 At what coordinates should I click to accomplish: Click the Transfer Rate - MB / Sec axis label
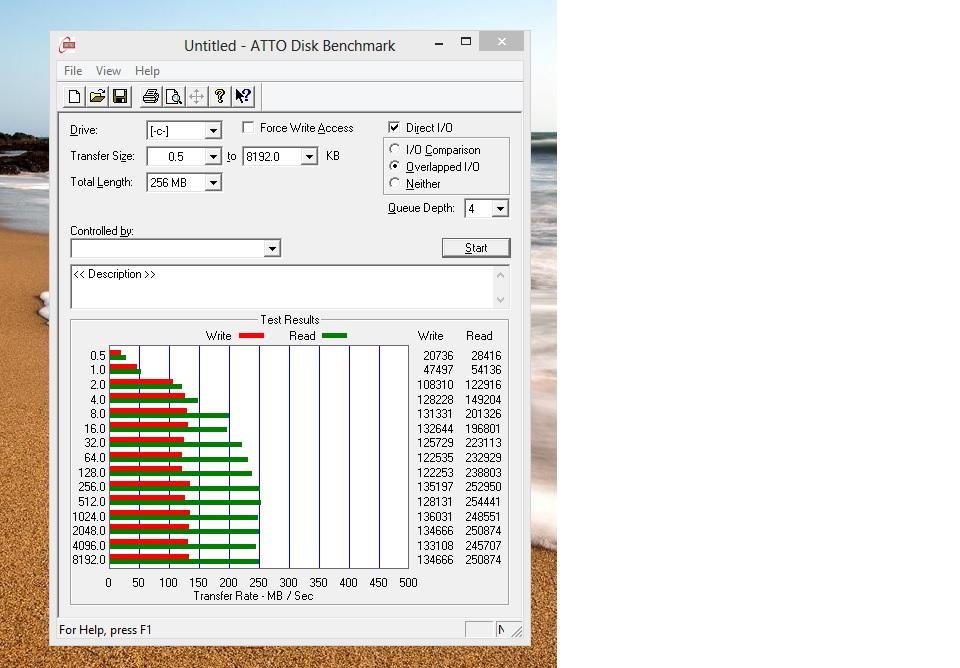tap(253, 596)
